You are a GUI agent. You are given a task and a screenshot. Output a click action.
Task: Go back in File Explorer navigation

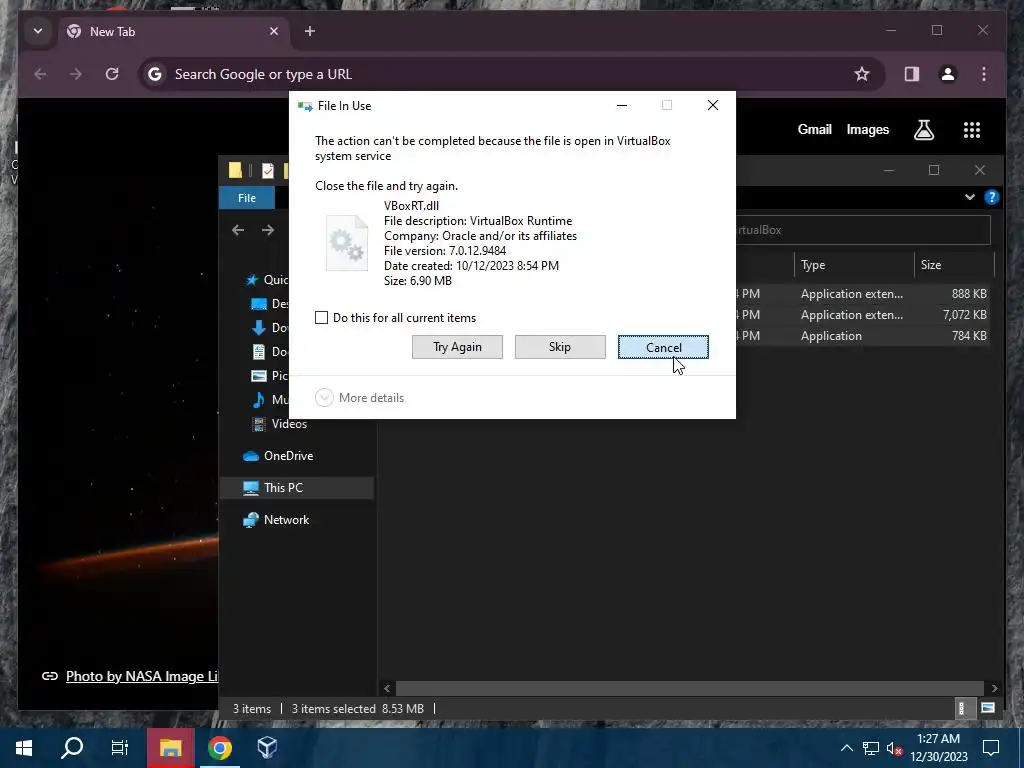[238, 230]
